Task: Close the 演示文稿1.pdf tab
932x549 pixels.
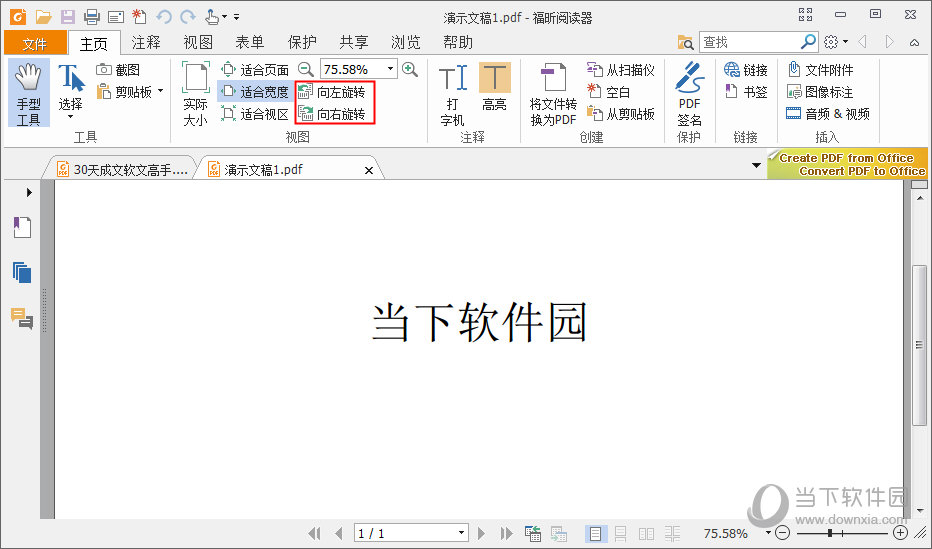Action: (x=369, y=171)
